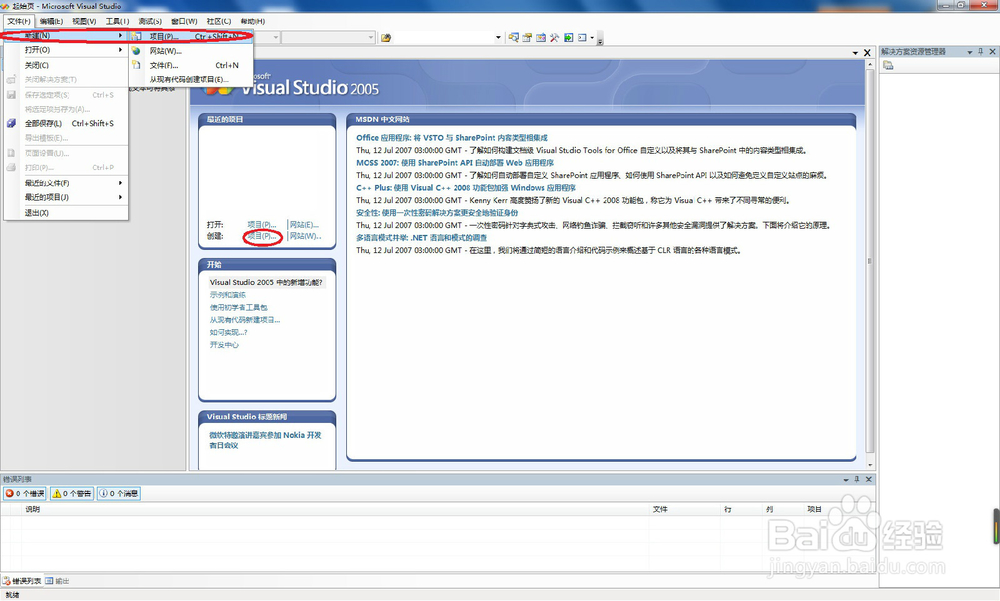Toggle the 0 messages (消息) filter
This screenshot has width=1000, height=601.
pyautogui.click(x=119, y=493)
